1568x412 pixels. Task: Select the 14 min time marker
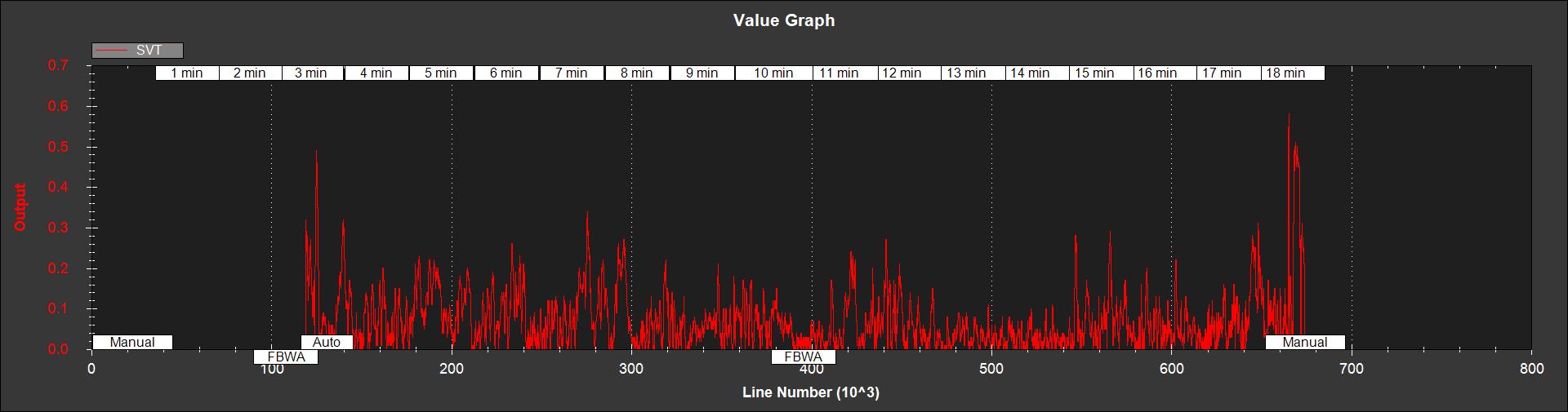1030,73
